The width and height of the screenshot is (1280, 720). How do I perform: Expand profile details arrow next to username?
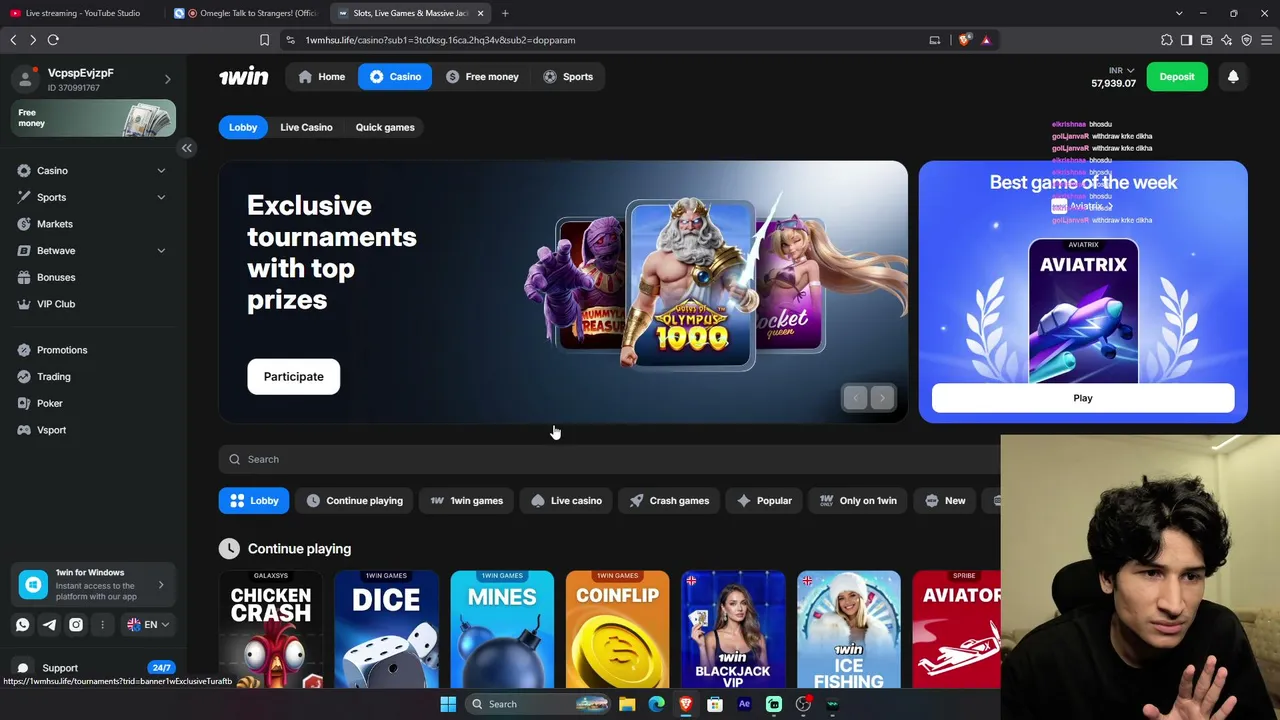pos(167,80)
